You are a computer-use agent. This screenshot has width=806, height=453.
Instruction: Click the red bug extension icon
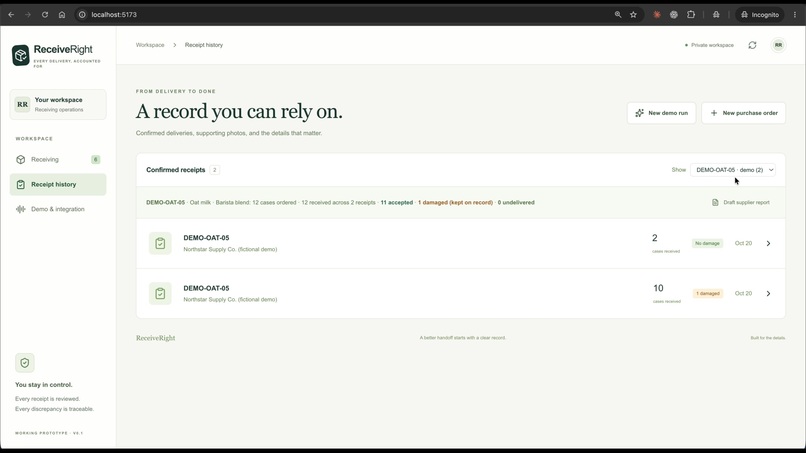pyautogui.click(x=657, y=15)
